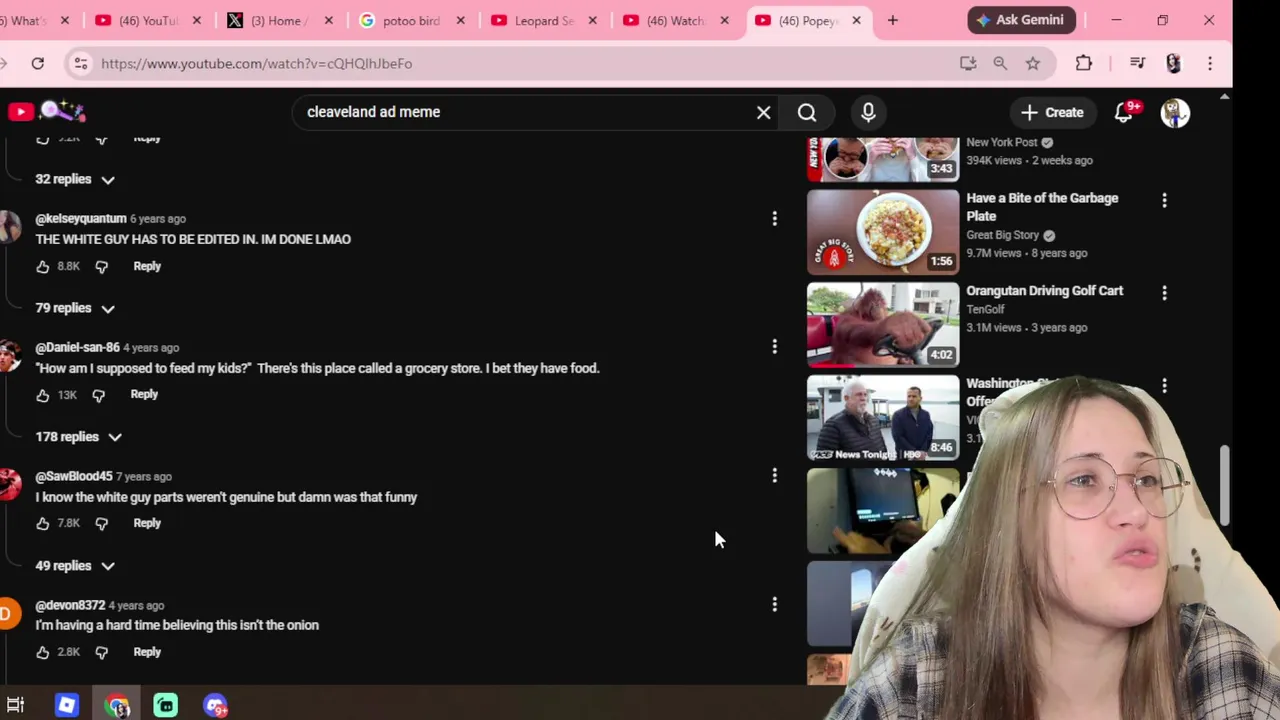Click the Create button

click(x=1052, y=112)
